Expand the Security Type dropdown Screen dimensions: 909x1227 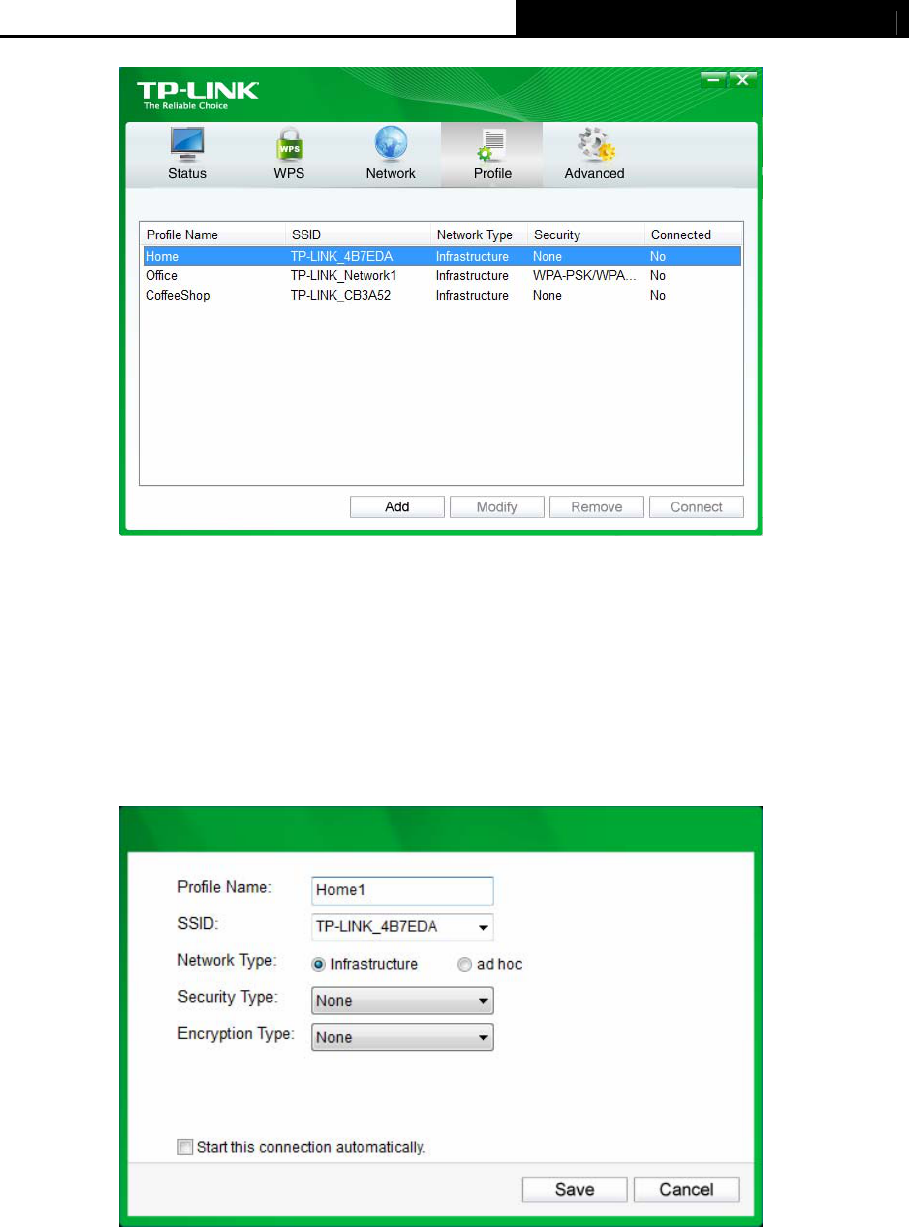(403, 1000)
